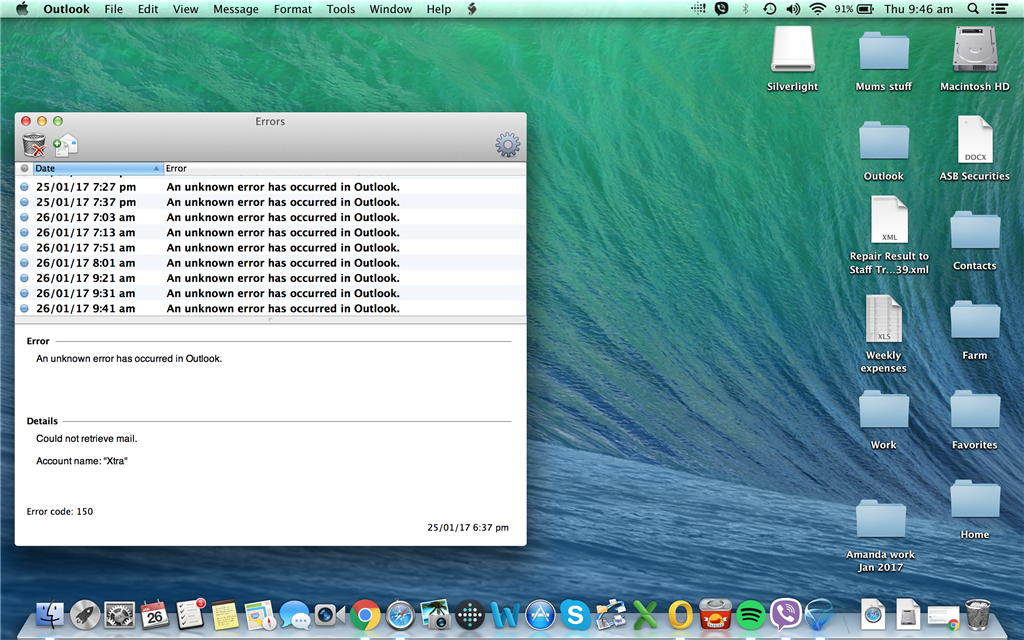
Task: Click the delete error trash icon in Errors toolbar
Action: point(34,144)
